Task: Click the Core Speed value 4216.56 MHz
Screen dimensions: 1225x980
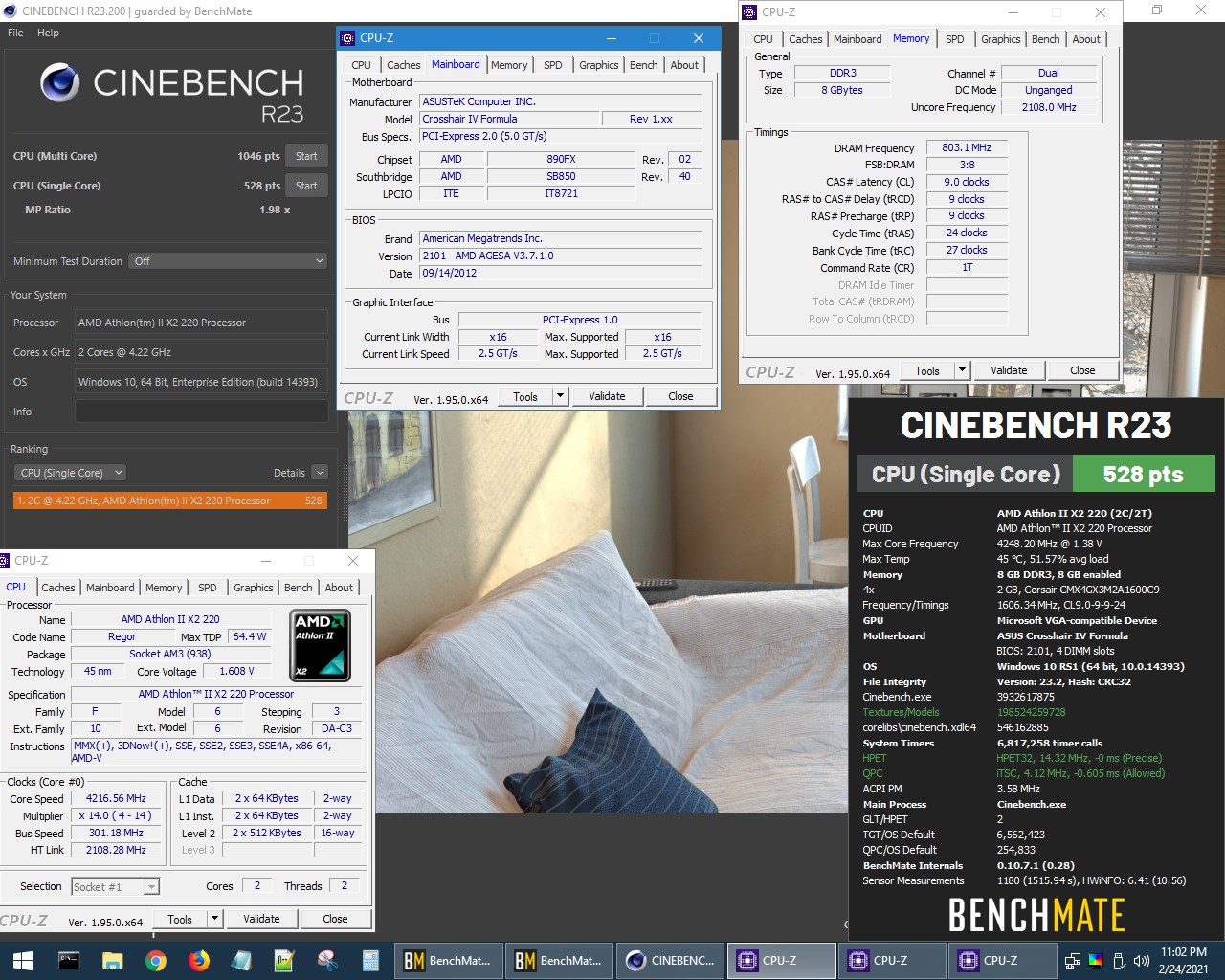Action: [116, 798]
